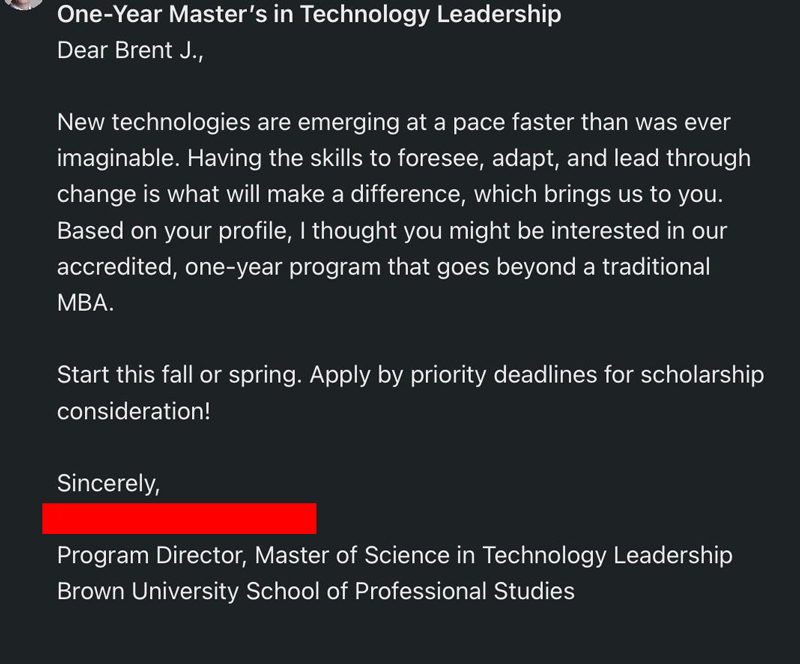The width and height of the screenshot is (800, 664).
Task: Click the line starting 'accredited, one-year program'
Action: (x=383, y=267)
